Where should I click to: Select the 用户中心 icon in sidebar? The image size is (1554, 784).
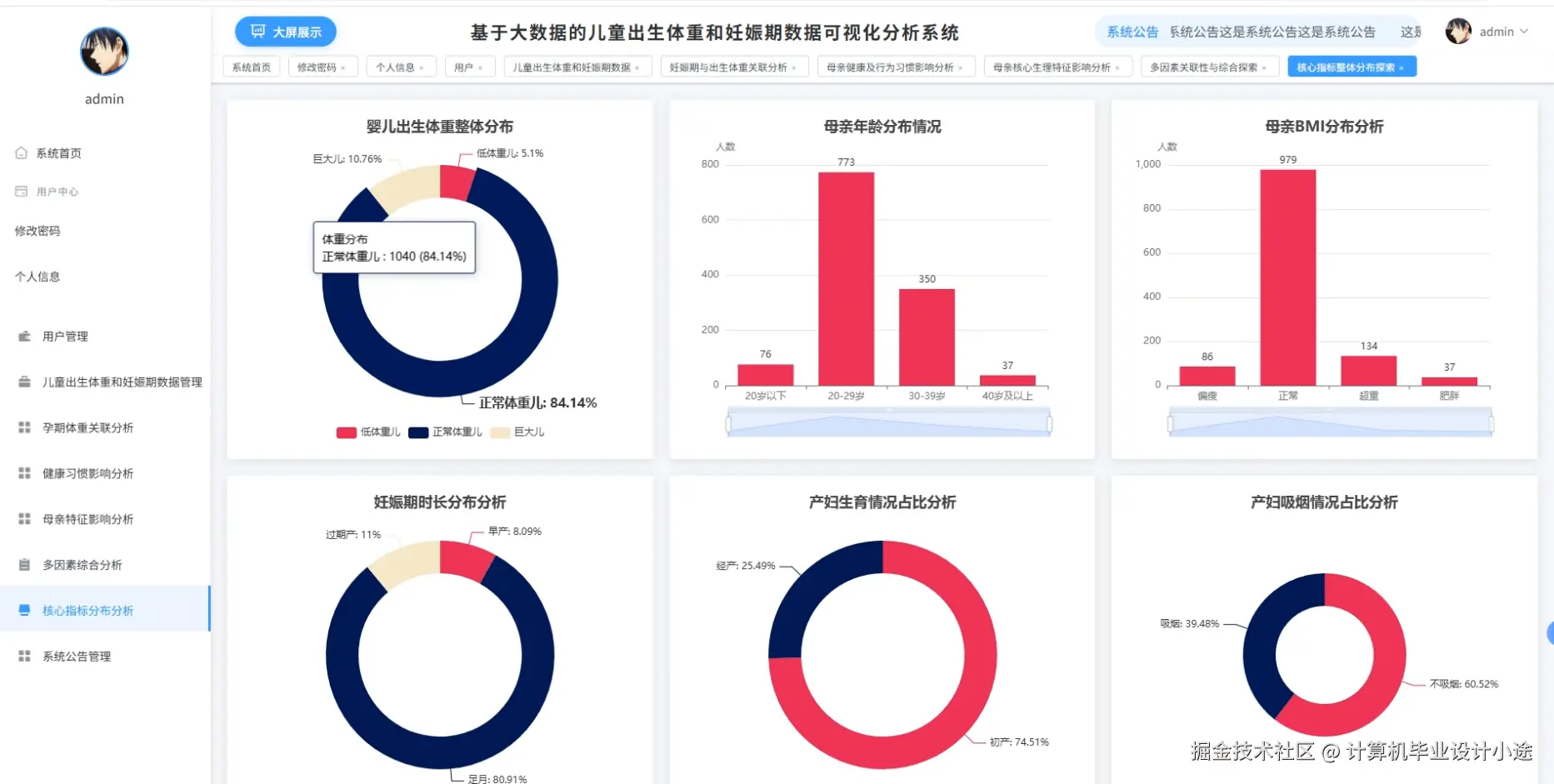tap(22, 191)
